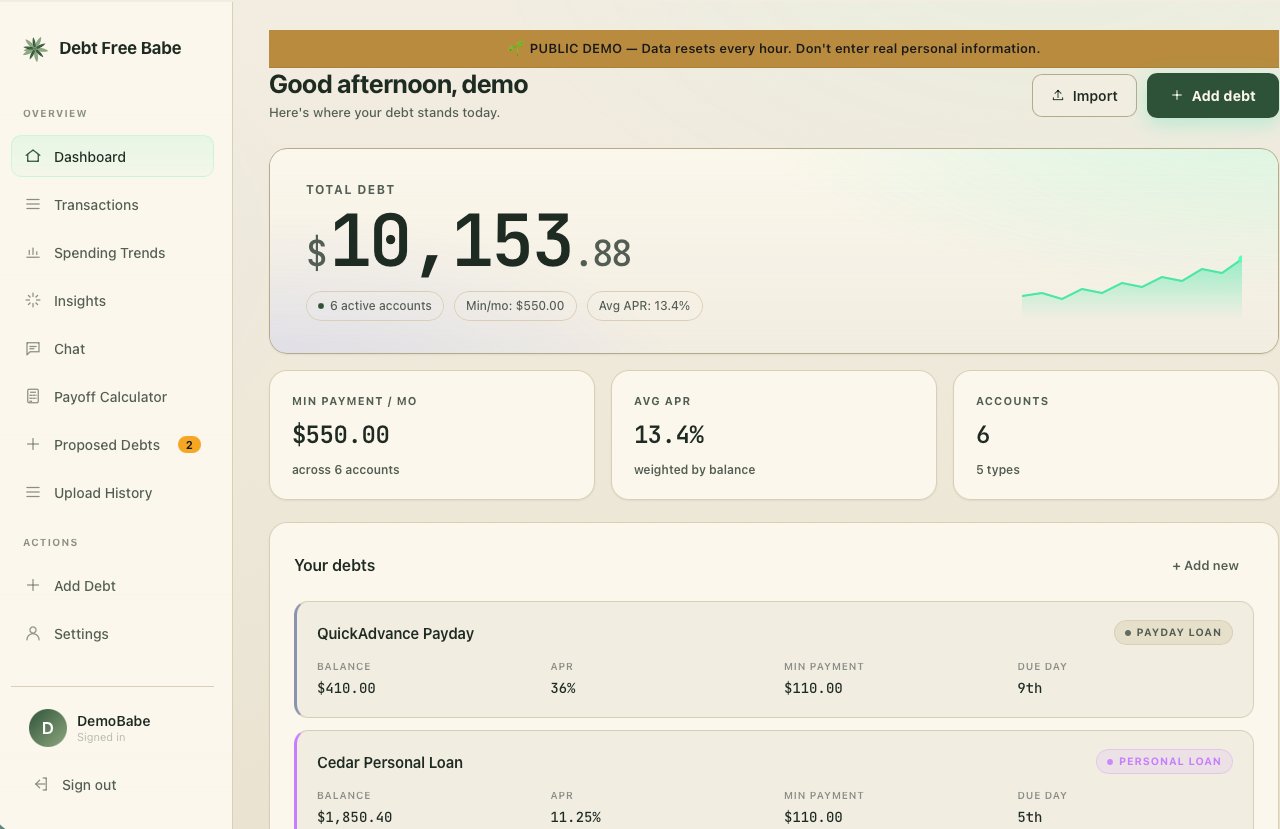Image resolution: width=1280 pixels, height=829 pixels.
Task: Open the Payoff Calculator
Action: point(112,396)
